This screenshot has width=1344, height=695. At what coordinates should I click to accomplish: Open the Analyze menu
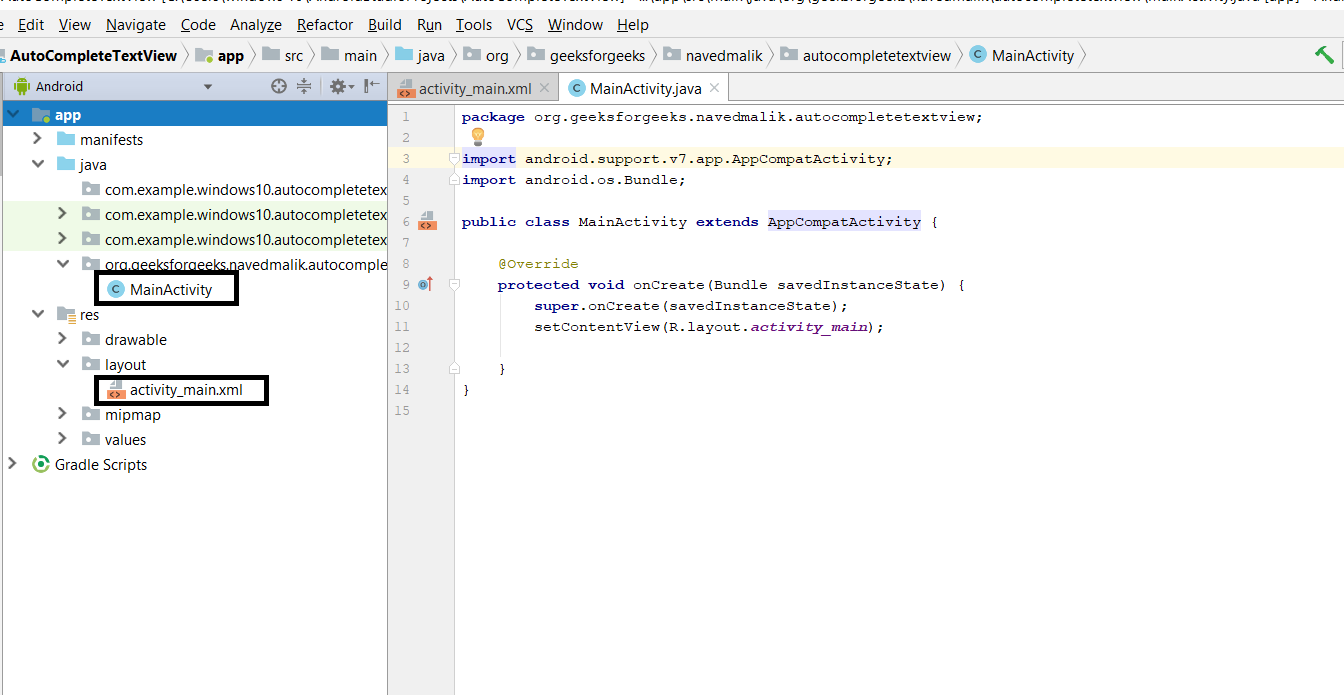pyautogui.click(x=256, y=24)
